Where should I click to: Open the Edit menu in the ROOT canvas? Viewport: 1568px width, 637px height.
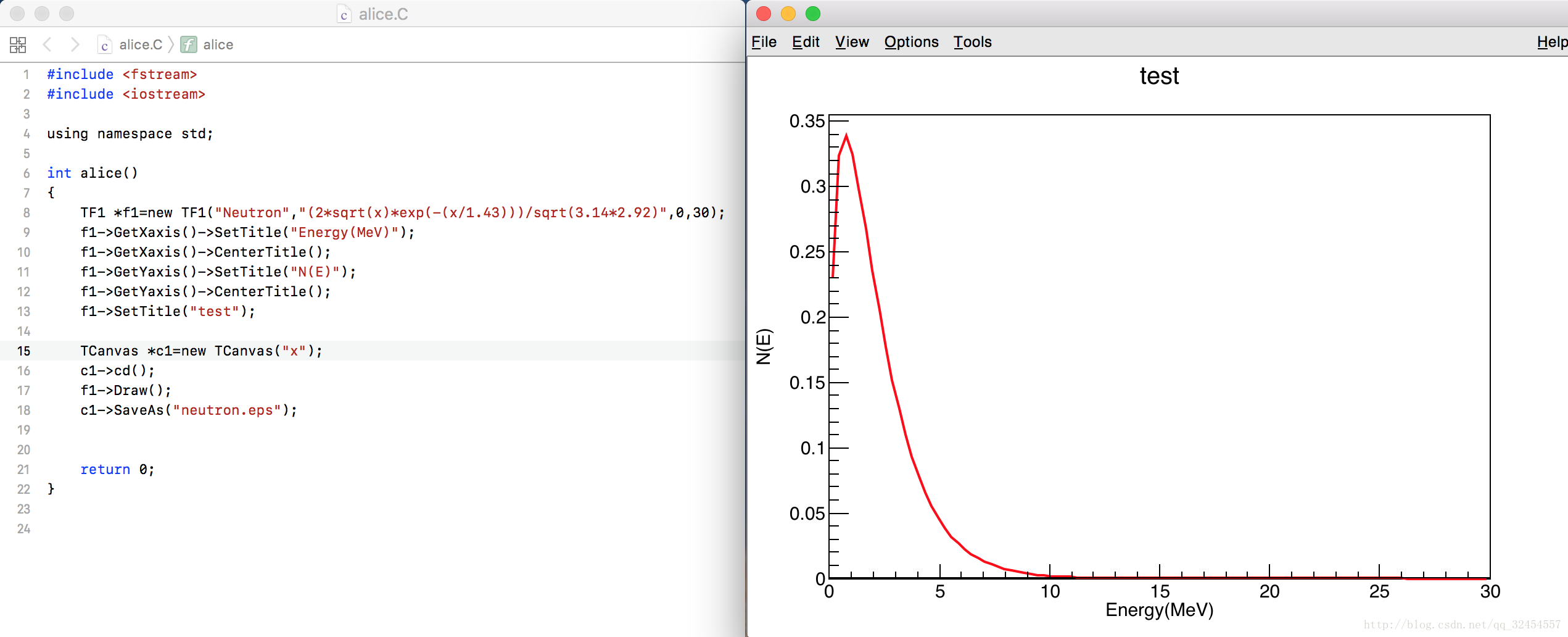pyautogui.click(x=806, y=42)
